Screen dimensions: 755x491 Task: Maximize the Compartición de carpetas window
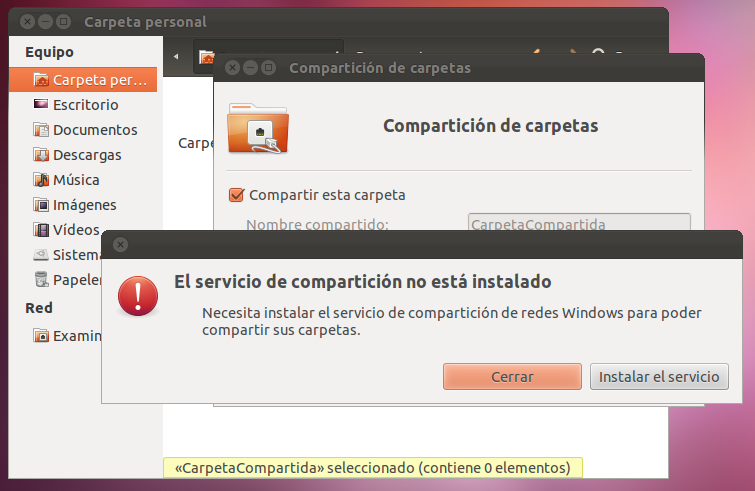(268, 68)
